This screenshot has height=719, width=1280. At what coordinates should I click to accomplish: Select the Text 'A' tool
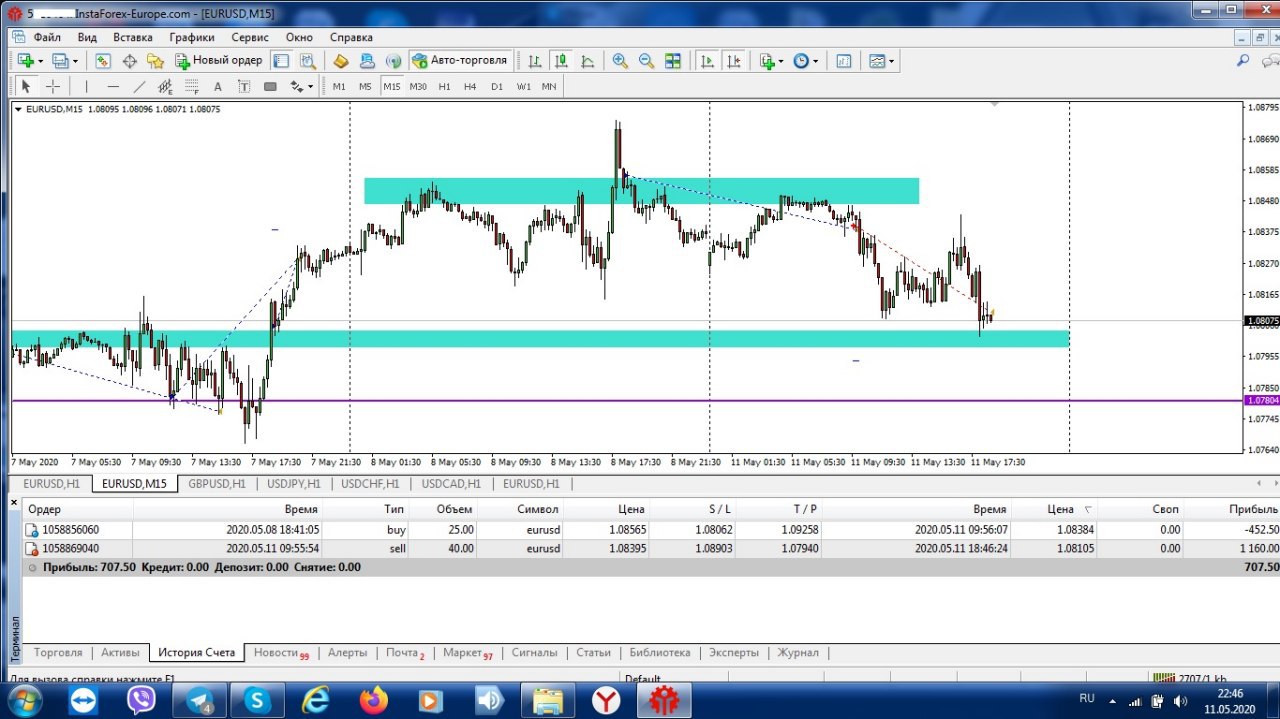click(x=217, y=87)
